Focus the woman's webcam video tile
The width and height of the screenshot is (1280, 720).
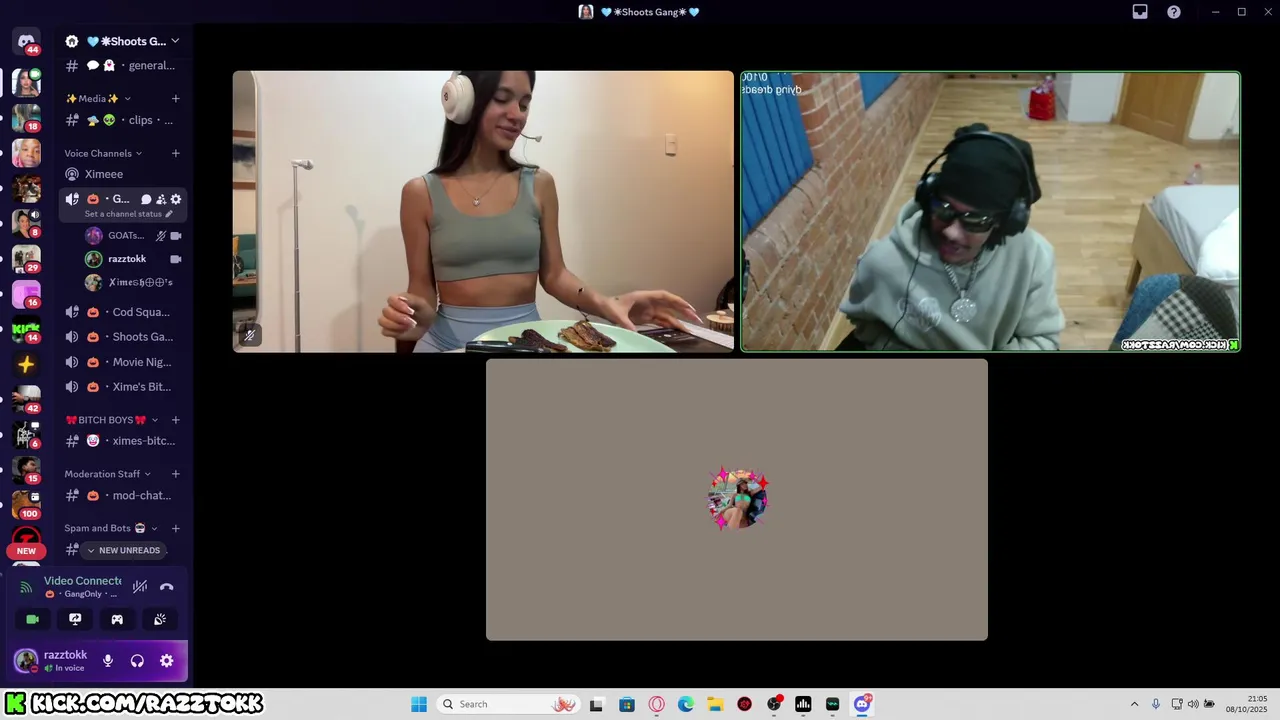484,211
